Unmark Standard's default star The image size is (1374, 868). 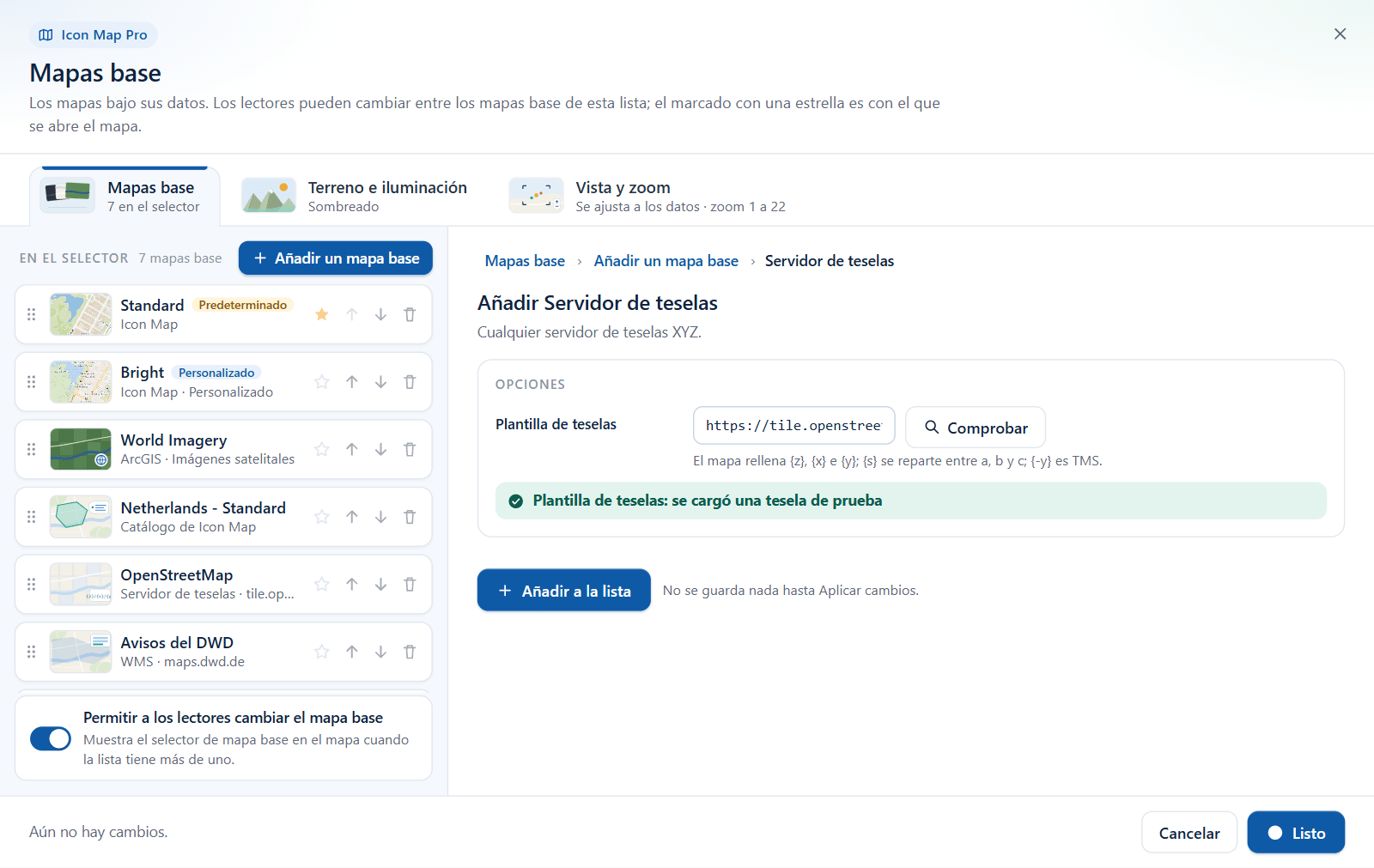click(322, 314)
